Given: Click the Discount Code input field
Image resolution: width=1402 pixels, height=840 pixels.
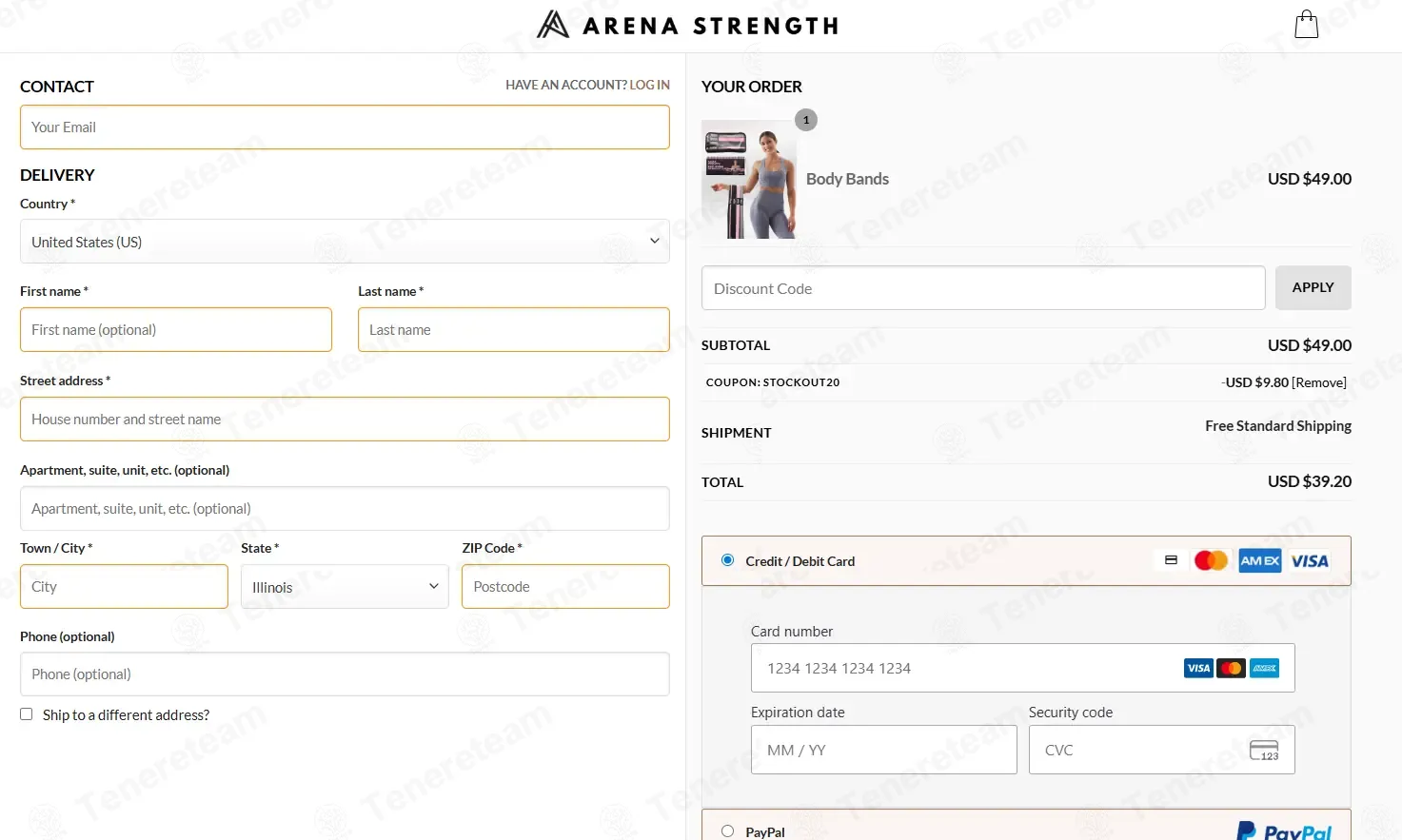Looking at the screenshot, I should pos(983,288).
